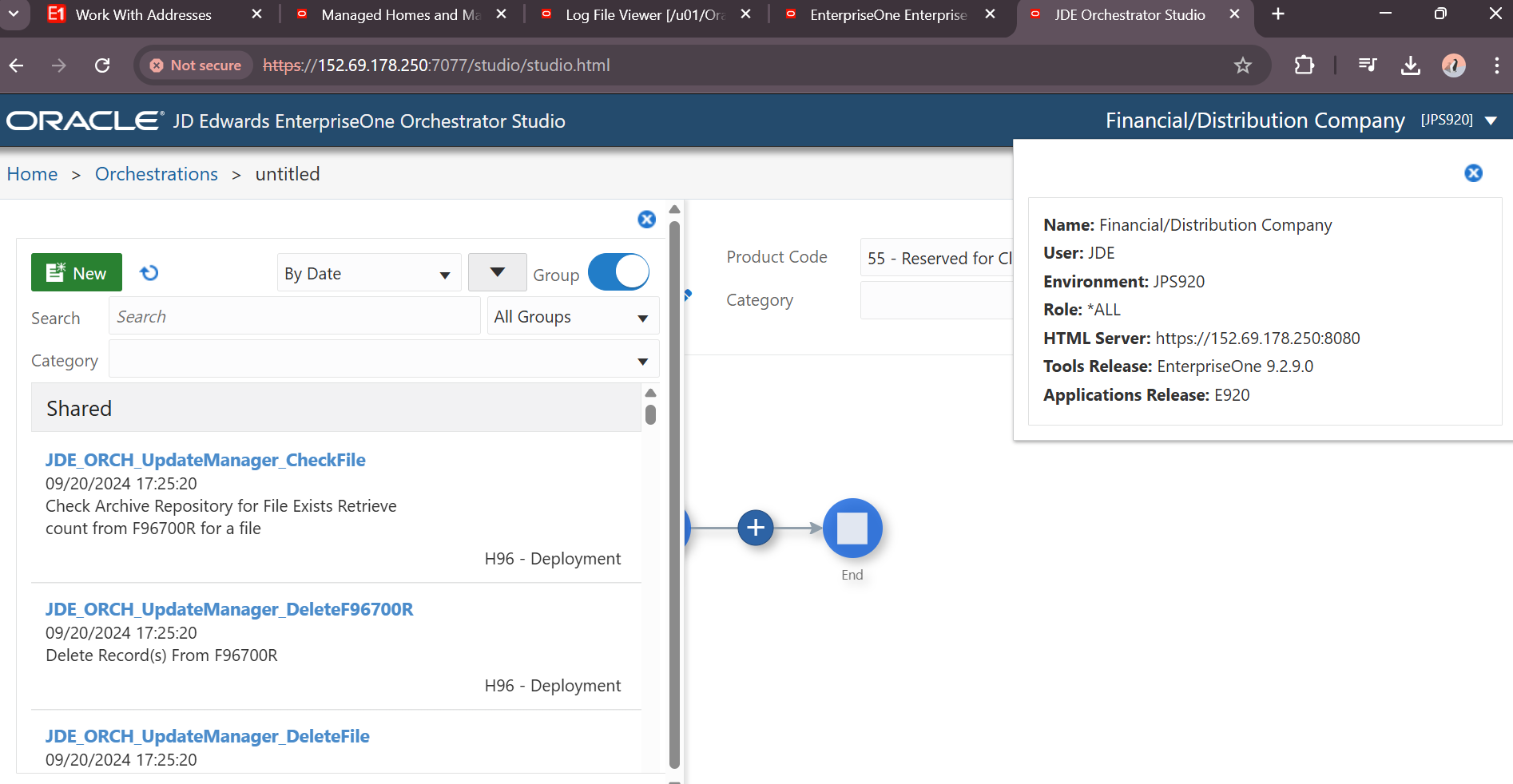This screenshot has height=784, width=1513.
Task: Click the orchestration Search input field
Action: point(294,317)
